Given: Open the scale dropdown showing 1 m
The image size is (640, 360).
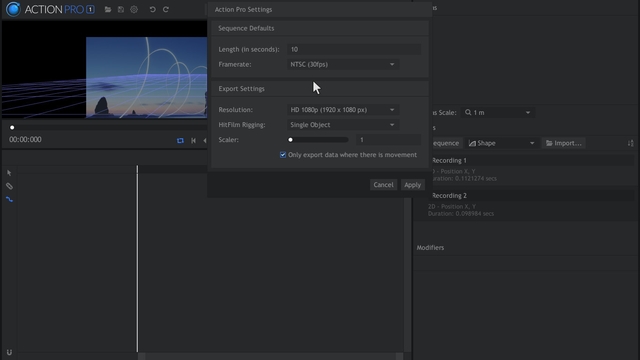Looking at the screenshot, I should (x=498, y=113).
